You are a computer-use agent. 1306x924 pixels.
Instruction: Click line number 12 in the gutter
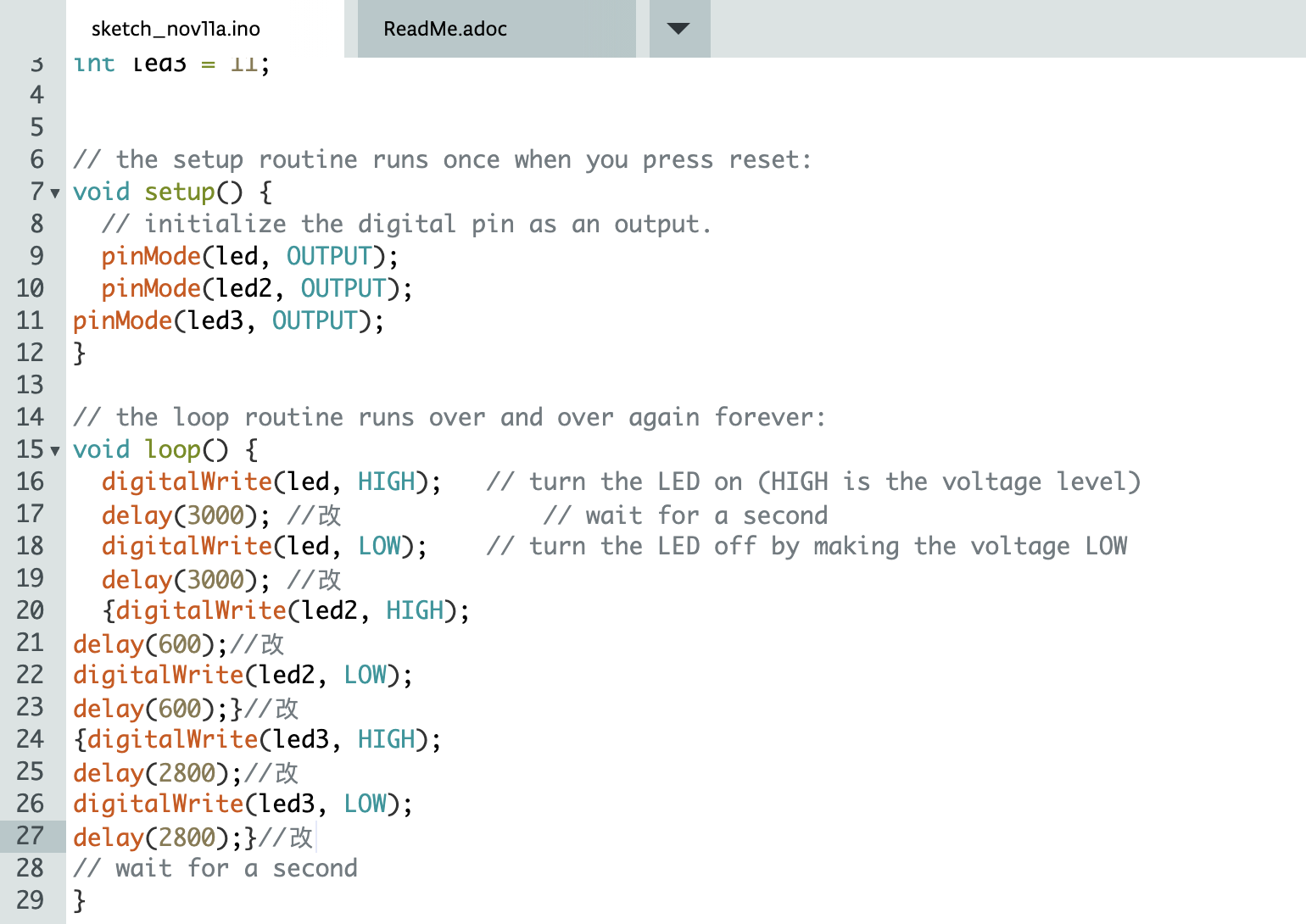(x=31, y=353)
